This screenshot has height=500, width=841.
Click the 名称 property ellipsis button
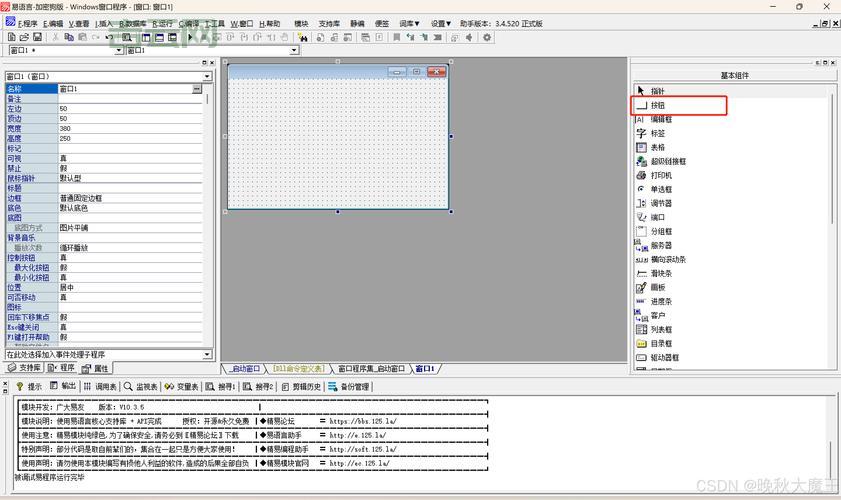pos(197,89)
